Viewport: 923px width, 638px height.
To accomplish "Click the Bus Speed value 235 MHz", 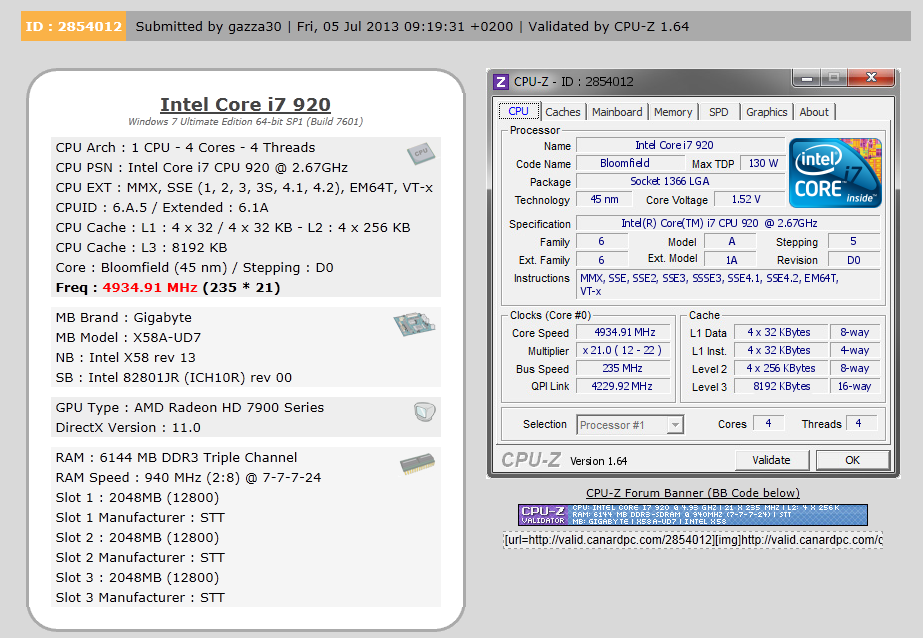I will click(x=624, y=368).
